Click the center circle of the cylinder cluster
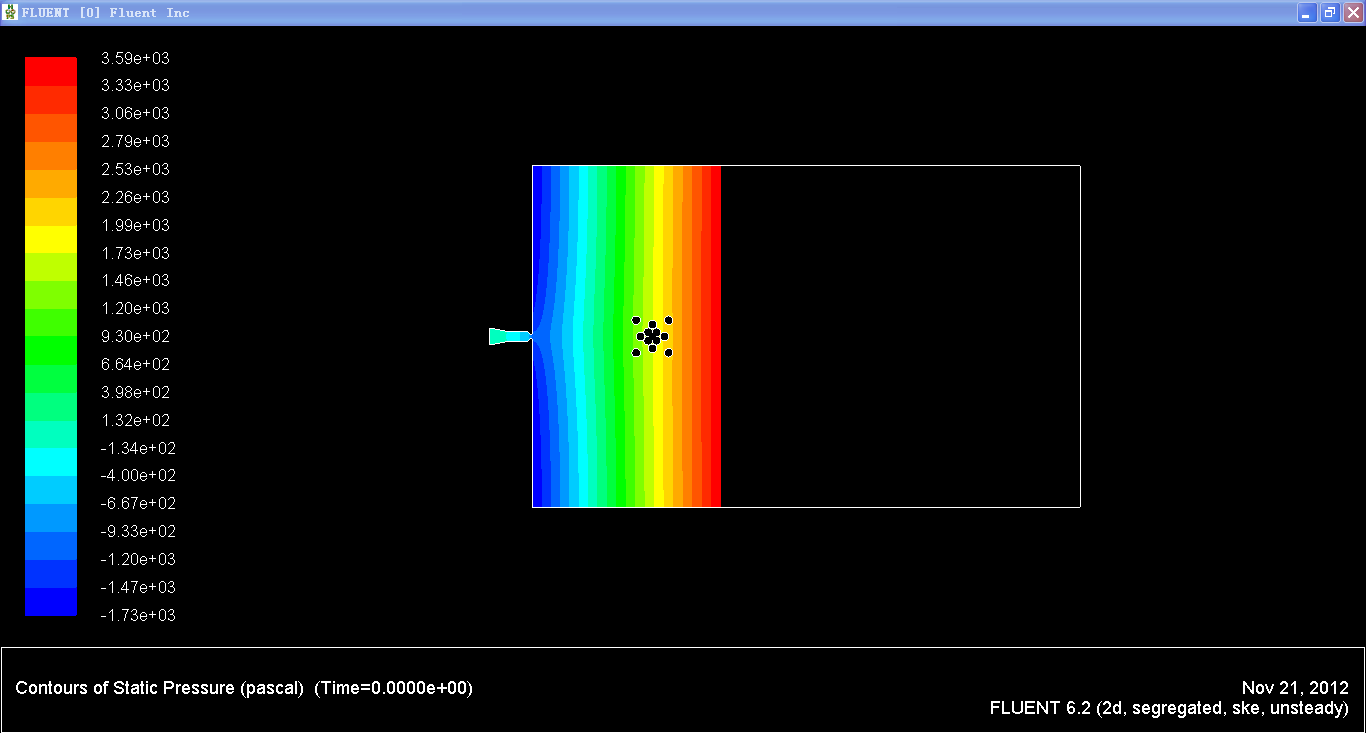This screenshot has height=733, width=1366. (652, 336)
